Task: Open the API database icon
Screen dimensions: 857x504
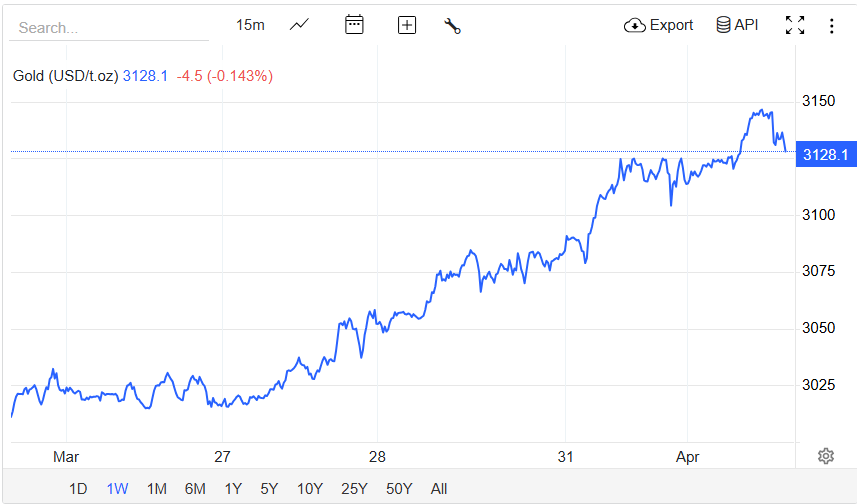Action: click(737, 25)
